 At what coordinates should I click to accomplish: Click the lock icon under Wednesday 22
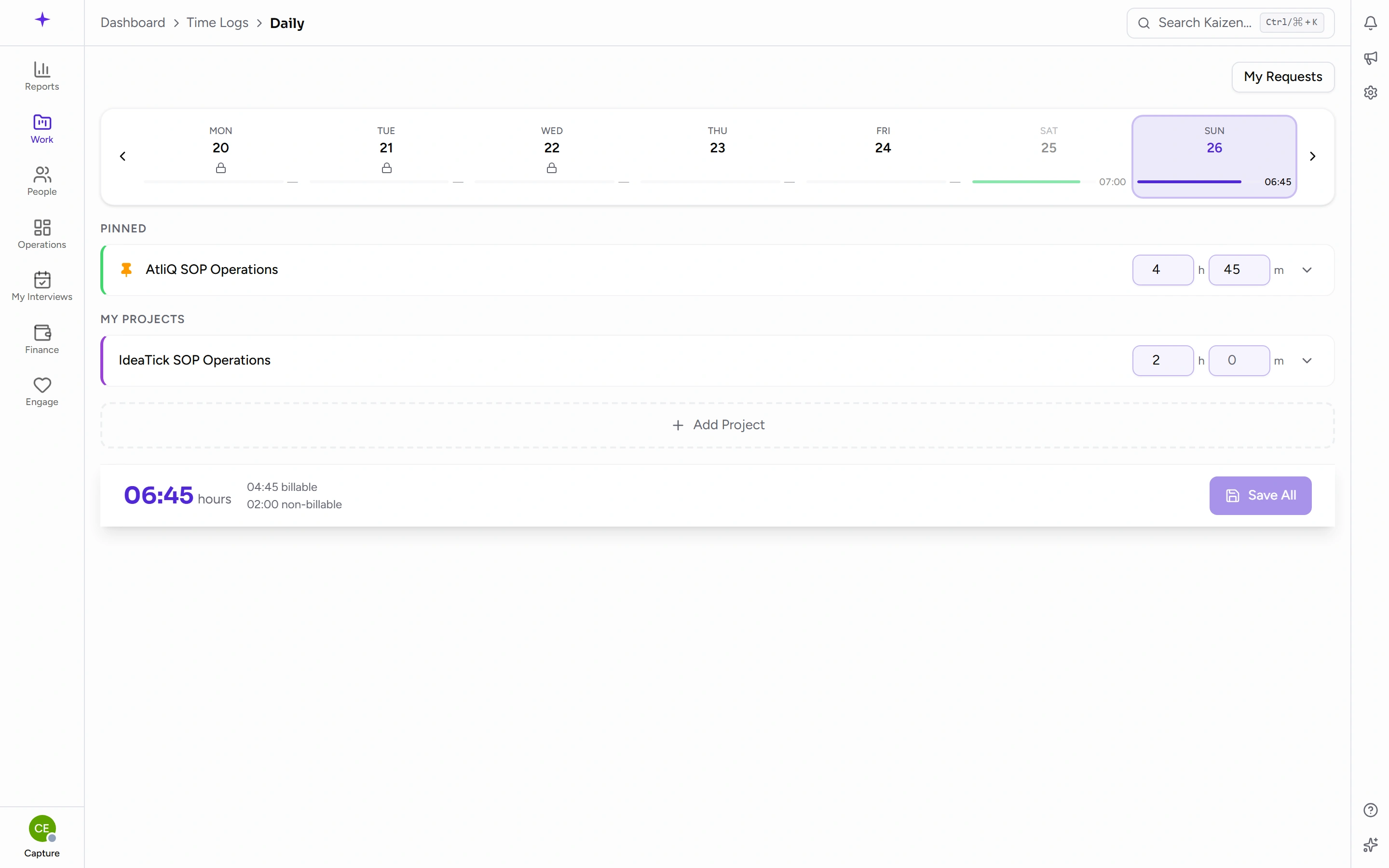(552, 168)
